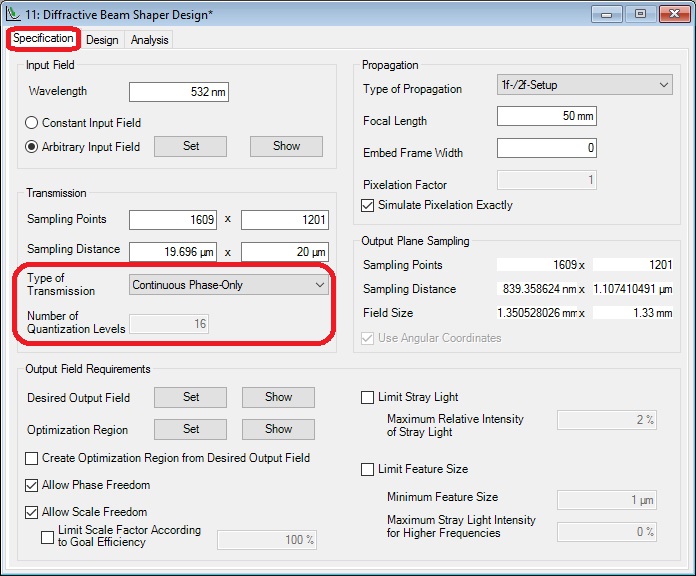The image size is (696, 576).
Task: Enable Limit Feature Size option
Action: (368, 469)
